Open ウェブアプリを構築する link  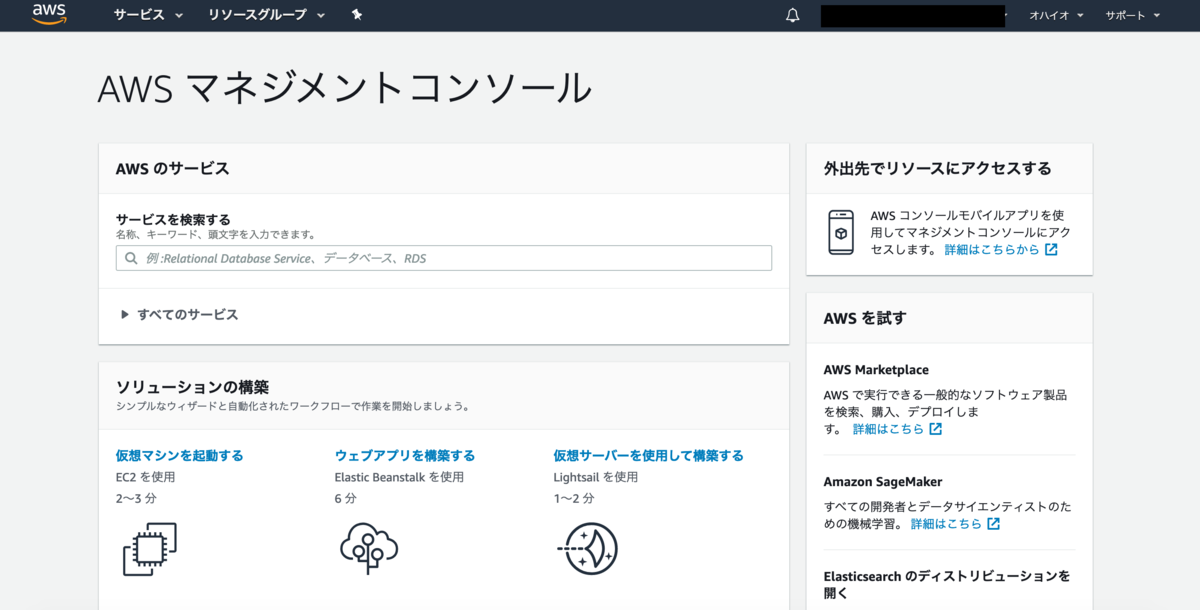coord(405,455)
